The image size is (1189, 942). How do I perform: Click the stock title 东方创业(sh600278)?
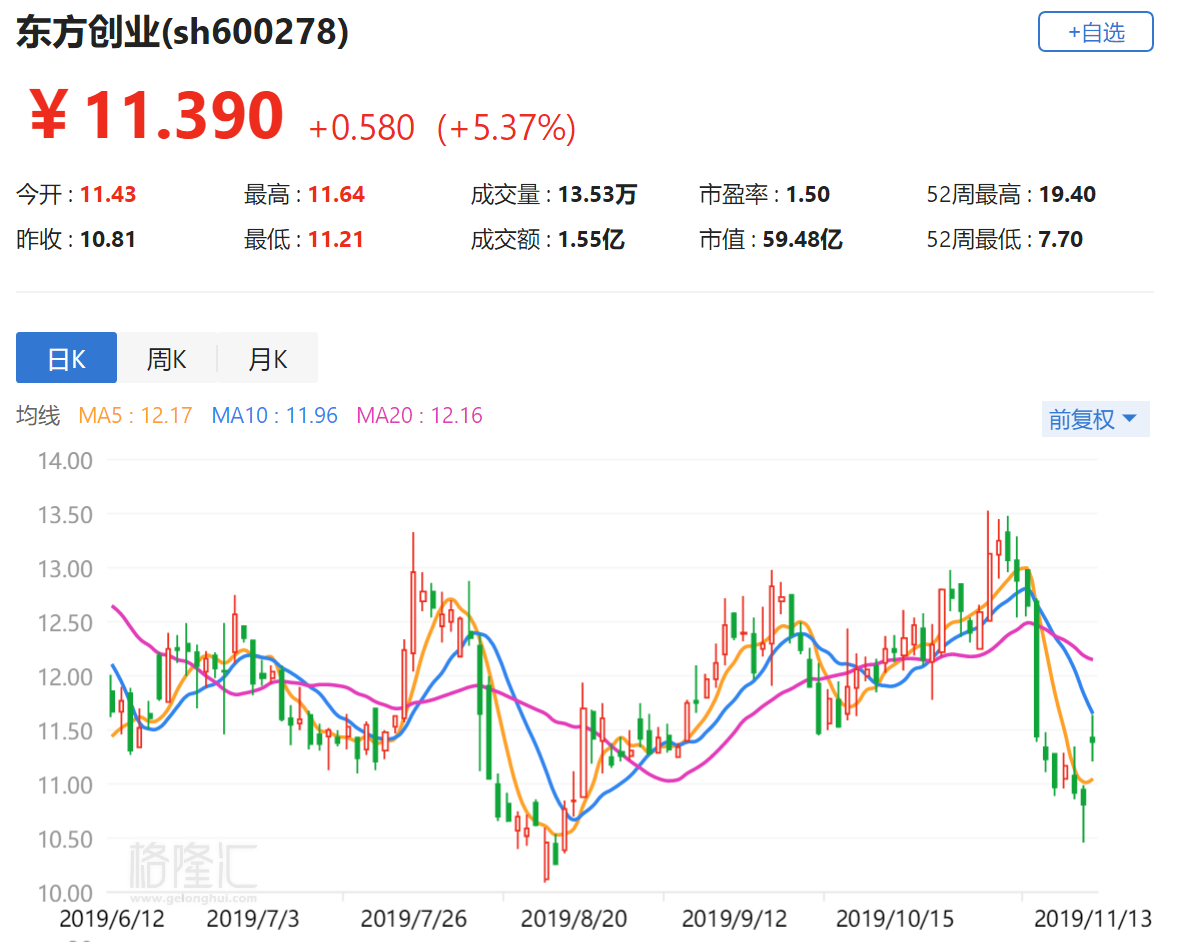point(182,32)
